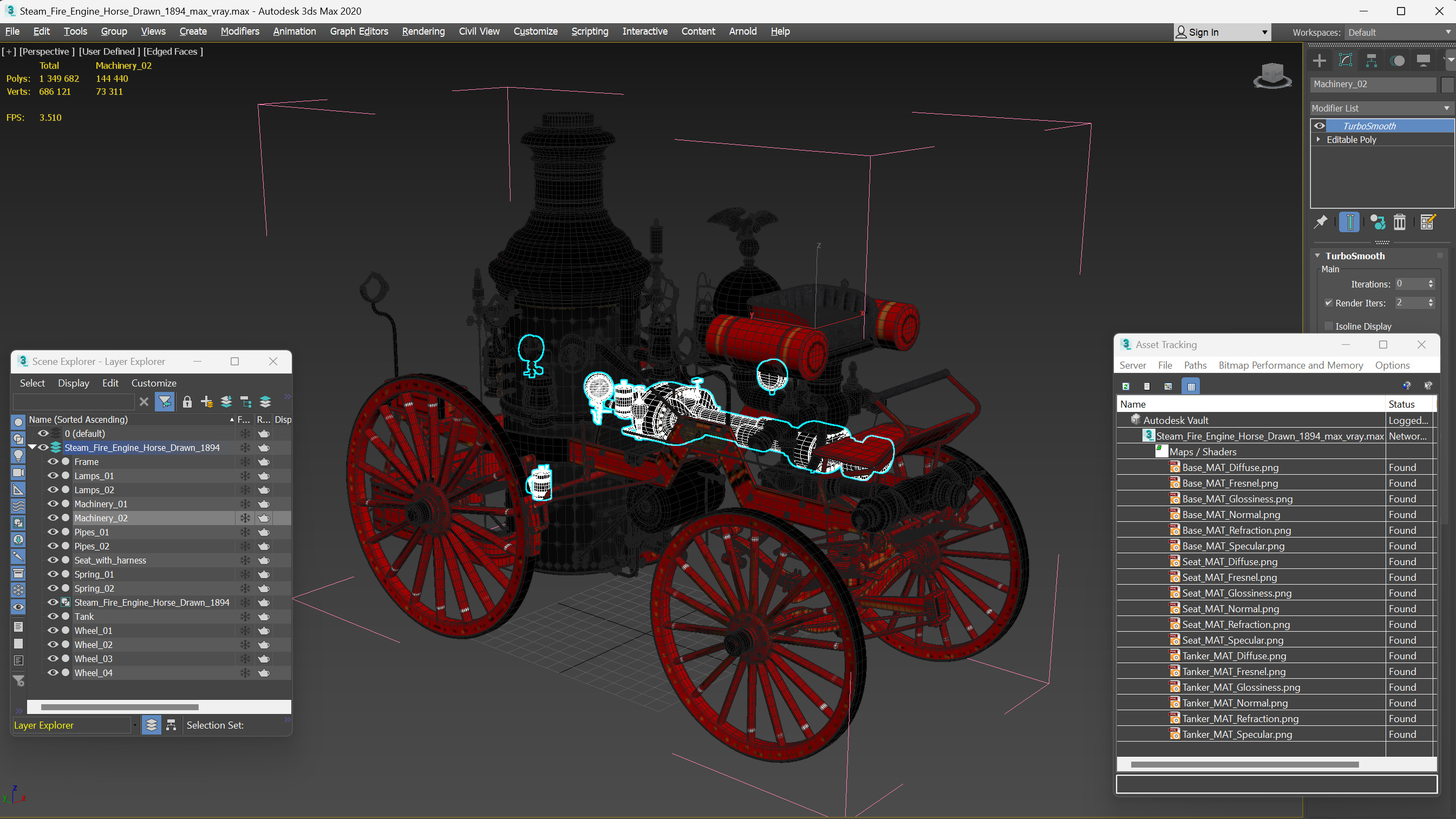1456x819 pixels.
Task: Open Configure Modifier Sets icon
Action: (x=1428, y=222)
